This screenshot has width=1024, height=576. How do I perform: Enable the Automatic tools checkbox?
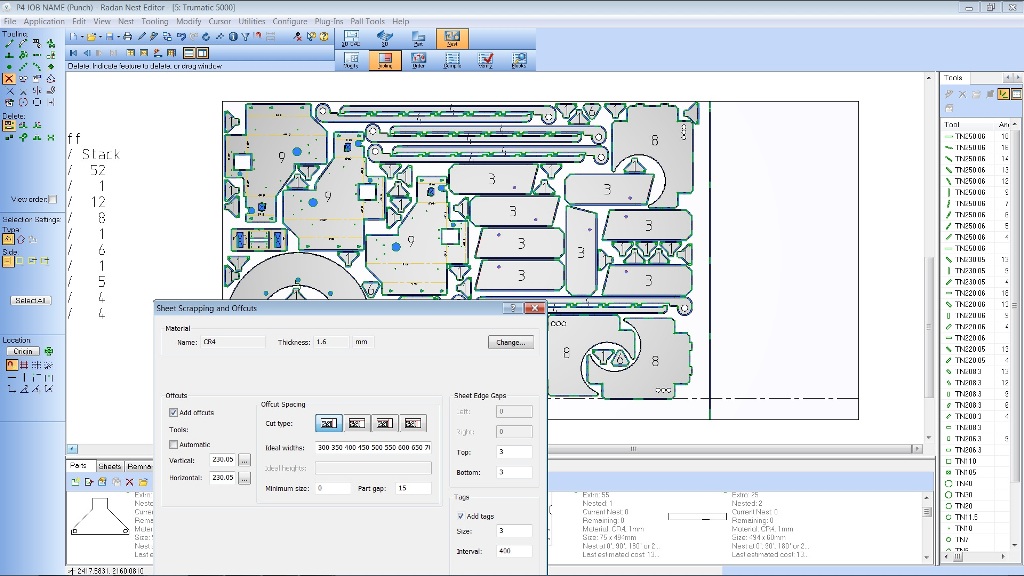[174, 444]
